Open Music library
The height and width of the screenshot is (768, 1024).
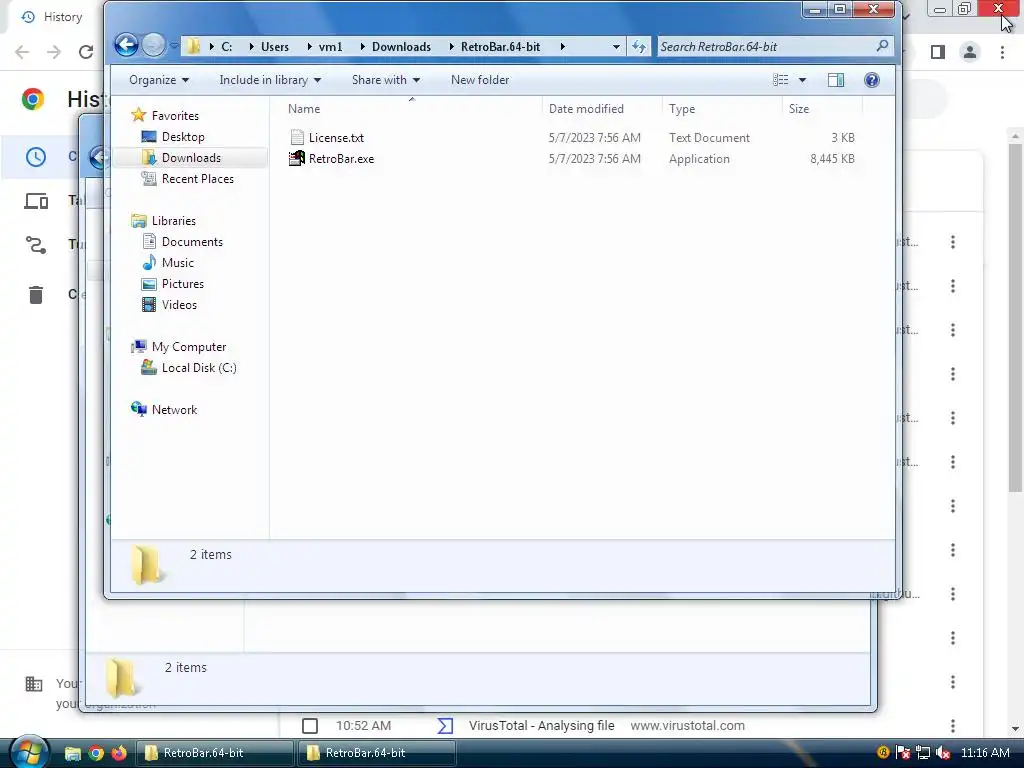pyautogui.click(x=178, y=263)
